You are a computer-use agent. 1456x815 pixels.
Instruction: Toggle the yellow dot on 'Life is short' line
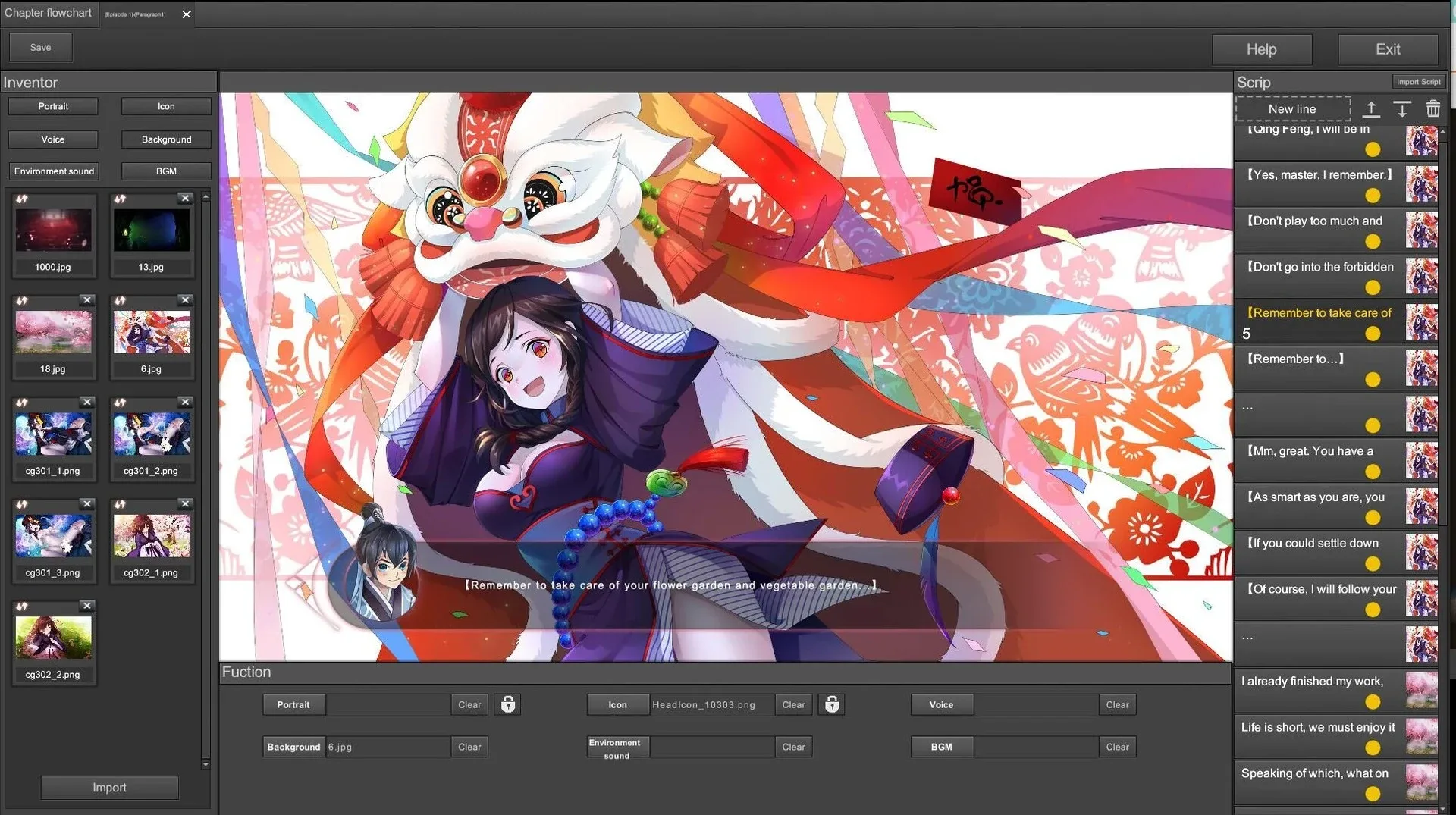[1373, 748]
